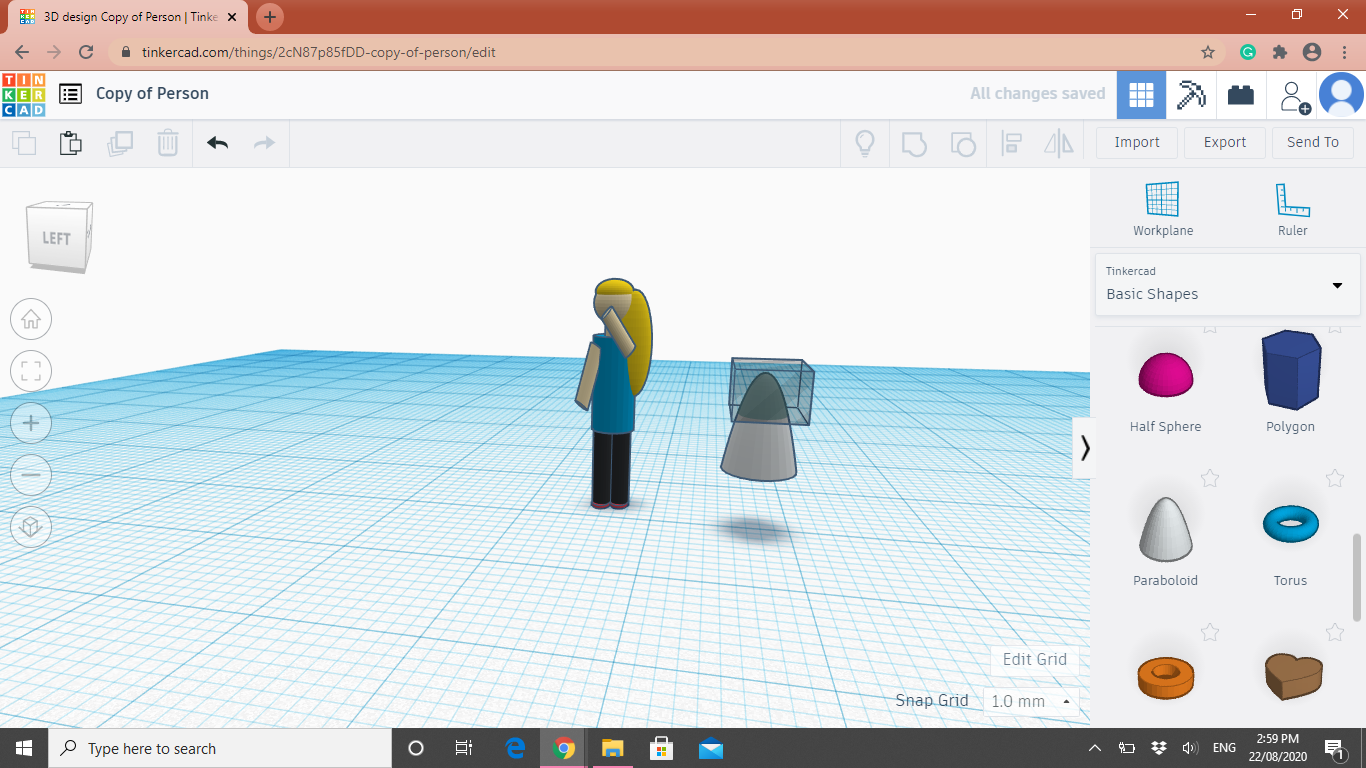Open Bricks mode icon
Image resolution: width=1366 pixels, height=768 pixels.
click(x=1241, y=95)
